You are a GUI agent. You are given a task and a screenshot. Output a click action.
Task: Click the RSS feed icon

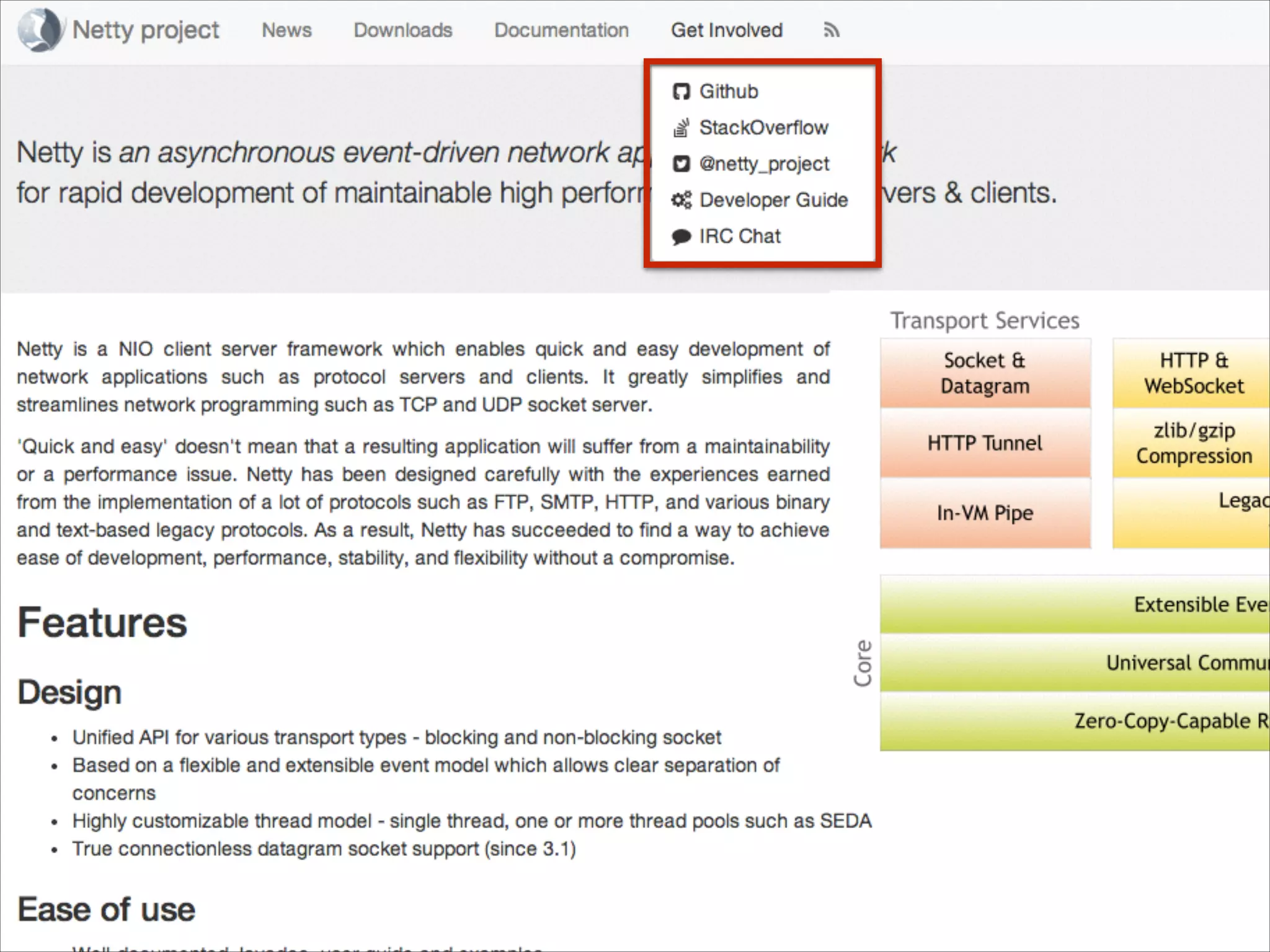[832, 30]
